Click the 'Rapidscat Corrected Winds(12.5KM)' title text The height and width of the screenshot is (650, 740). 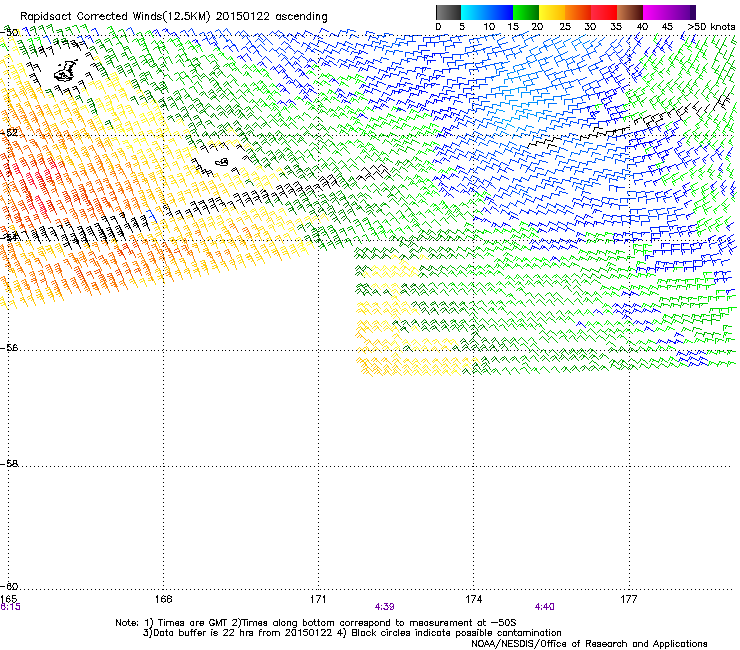point(115,17)
